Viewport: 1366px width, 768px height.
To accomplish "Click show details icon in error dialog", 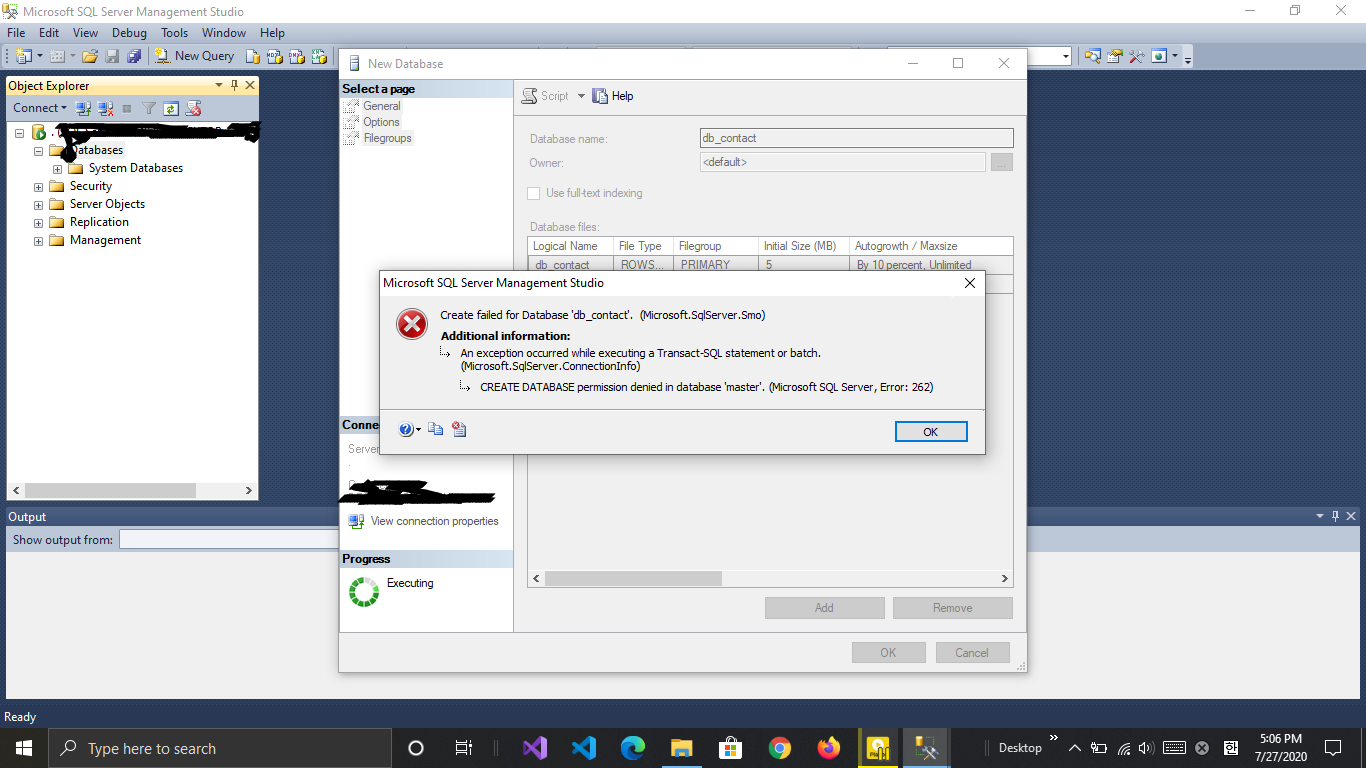I will pyautogui.click(x=459, y=429).
